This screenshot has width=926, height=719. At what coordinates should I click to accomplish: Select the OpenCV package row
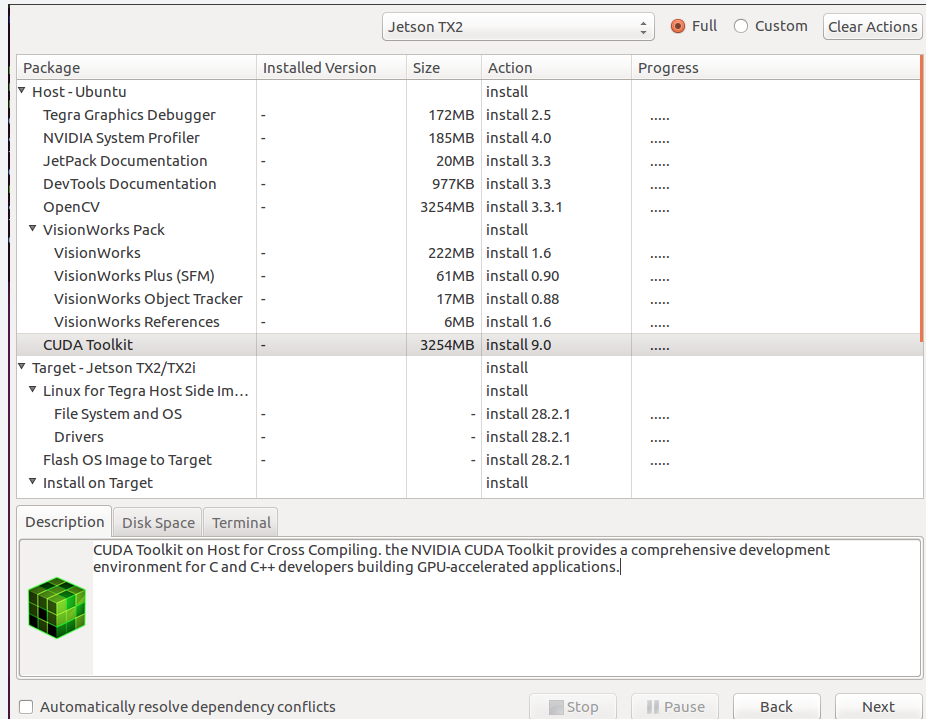coord(469,207)
